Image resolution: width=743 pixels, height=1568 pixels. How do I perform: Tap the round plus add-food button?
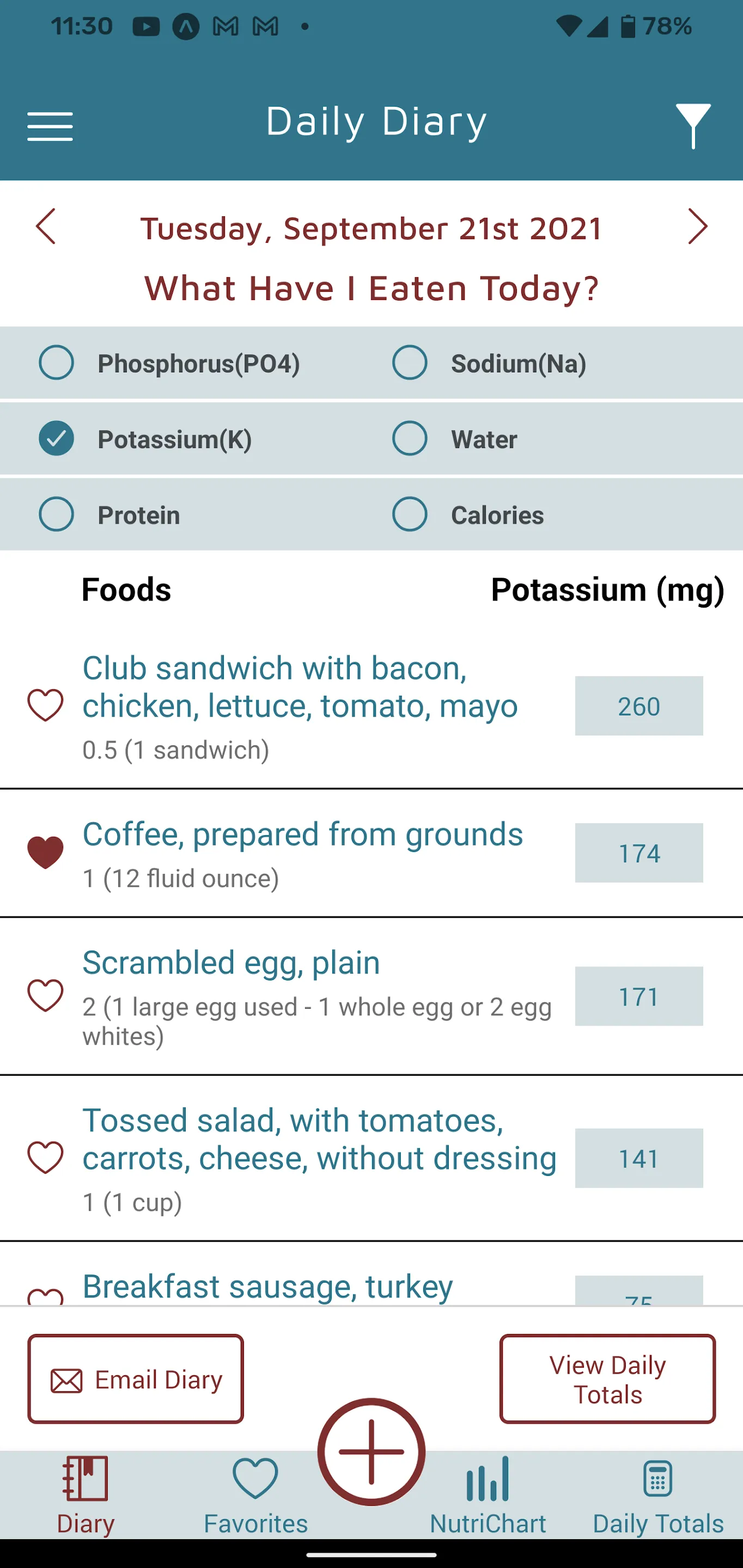(371, 1451)
